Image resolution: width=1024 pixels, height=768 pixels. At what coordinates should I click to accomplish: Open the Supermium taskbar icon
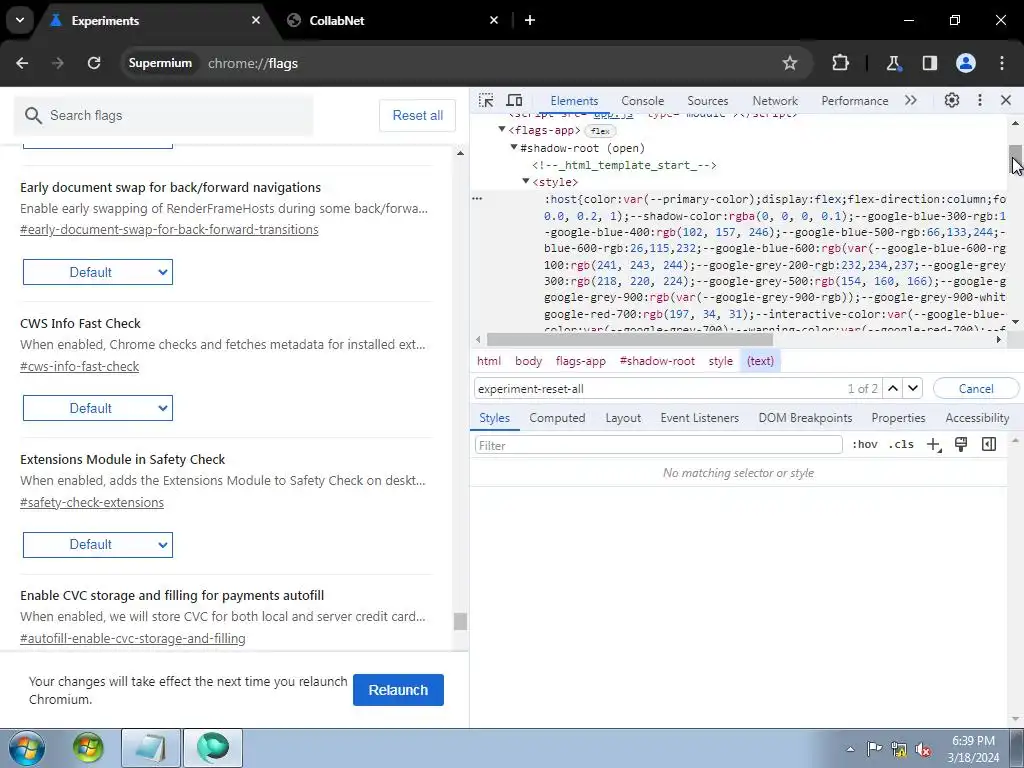click(213, 748)
